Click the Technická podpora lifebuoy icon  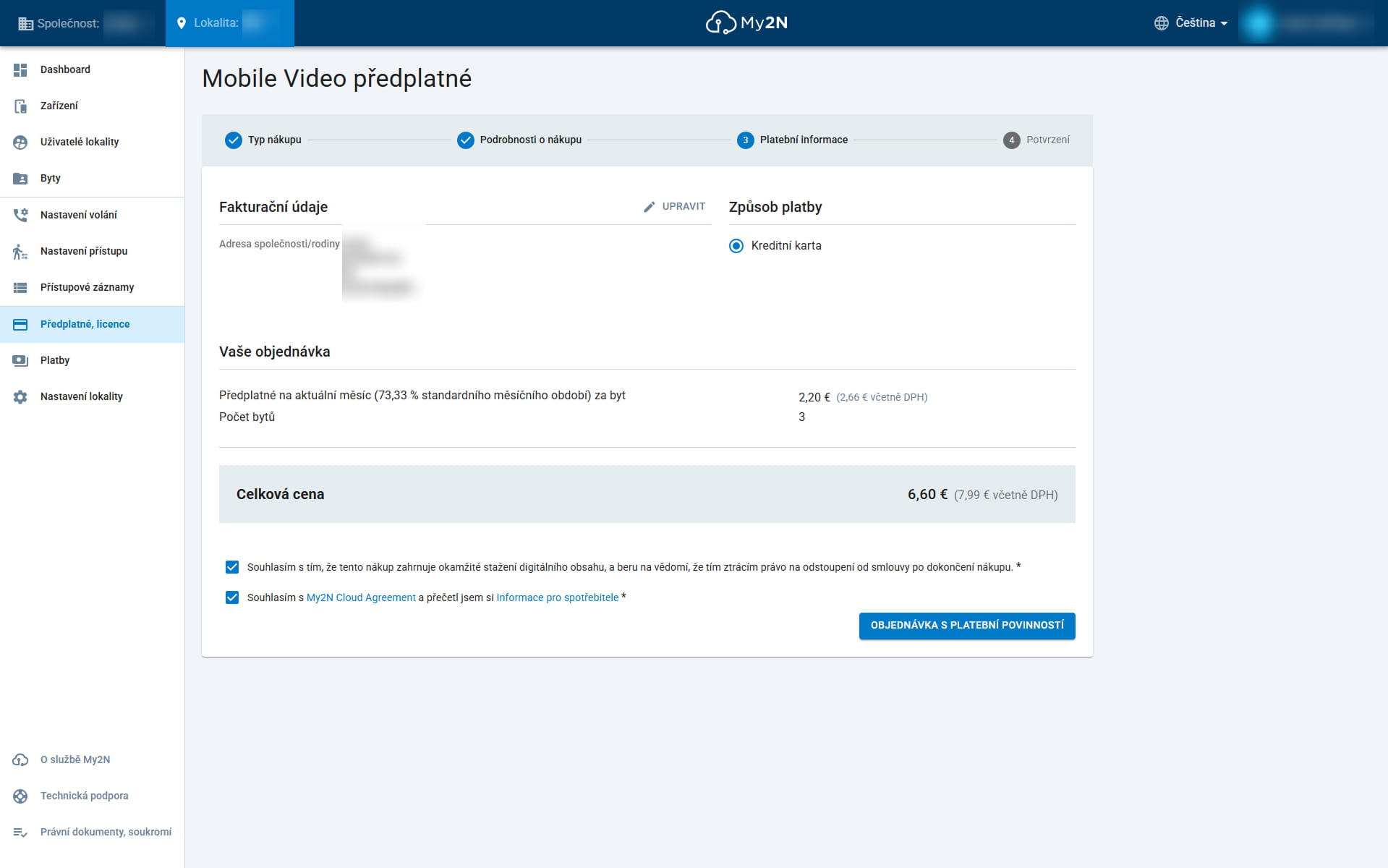click(x=20, y=796)
